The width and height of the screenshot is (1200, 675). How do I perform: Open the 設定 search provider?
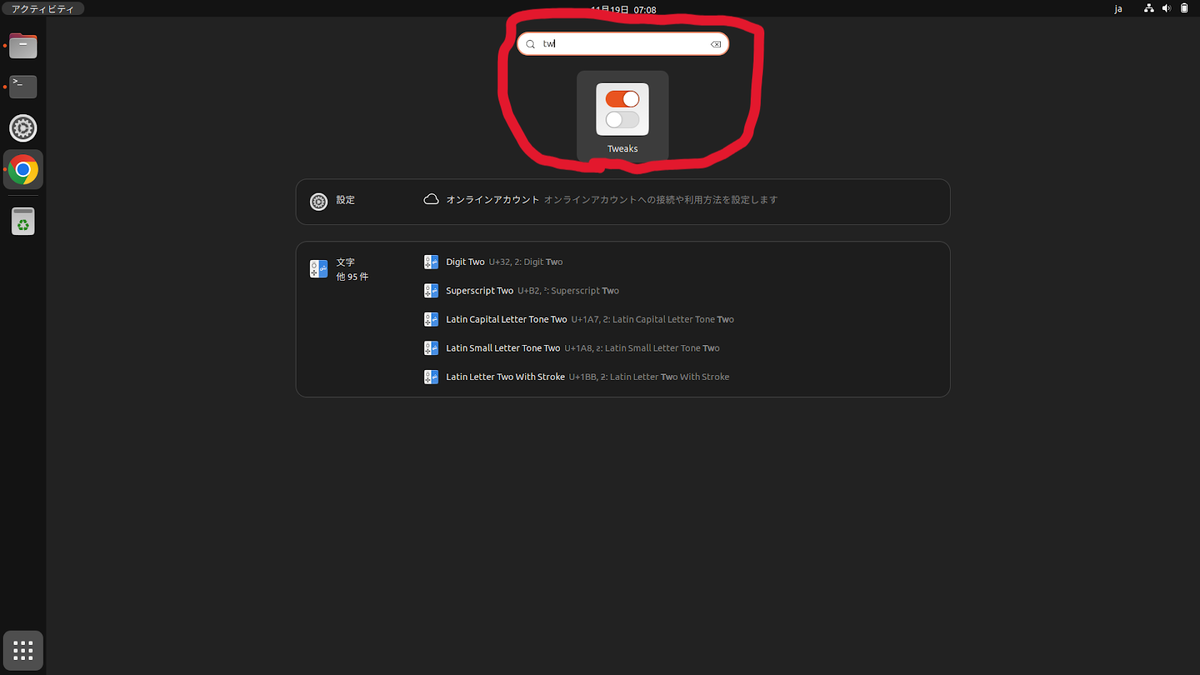point(334,201)
